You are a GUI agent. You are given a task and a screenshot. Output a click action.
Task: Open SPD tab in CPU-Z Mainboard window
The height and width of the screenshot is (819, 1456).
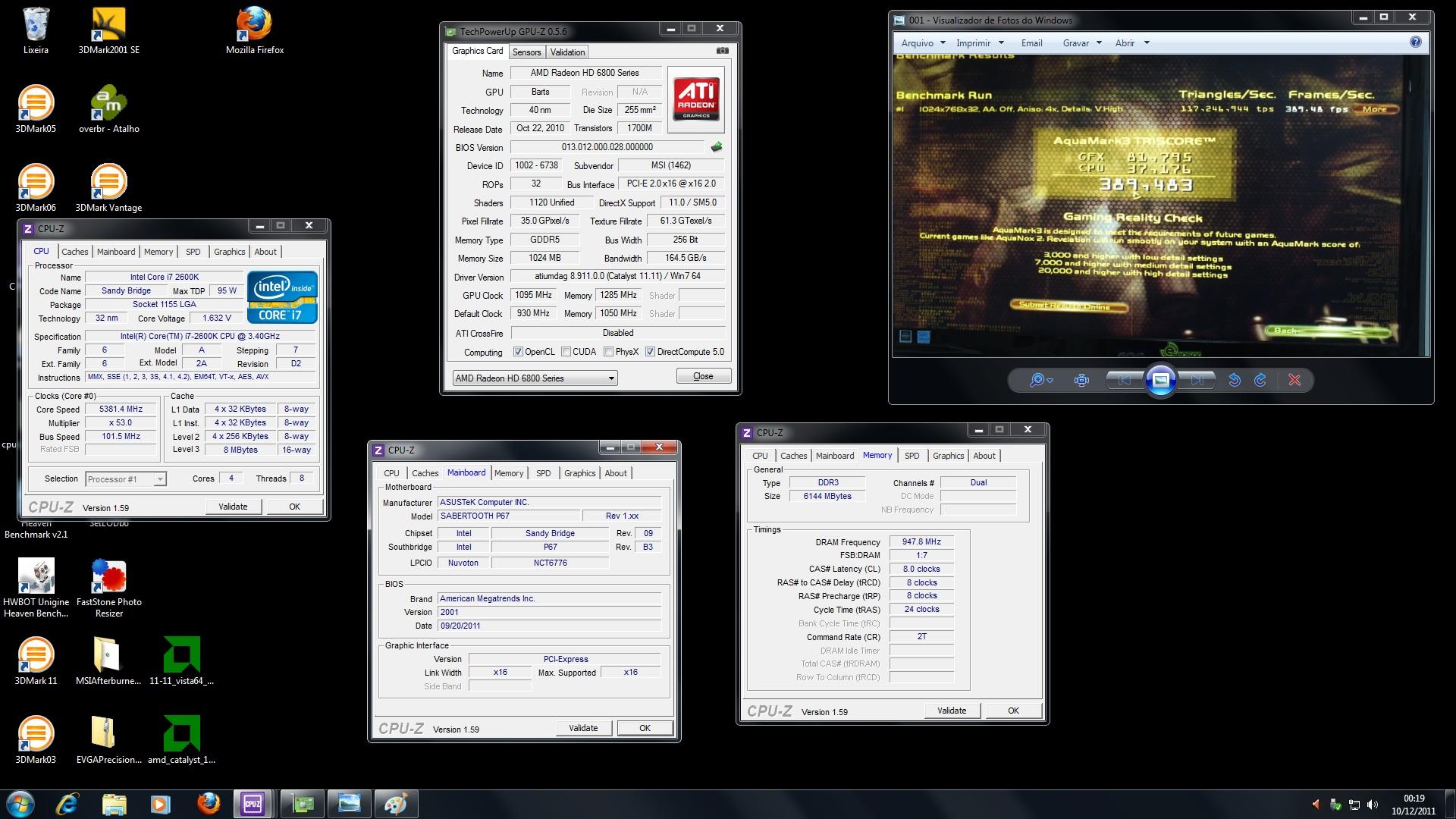[544, 473]
